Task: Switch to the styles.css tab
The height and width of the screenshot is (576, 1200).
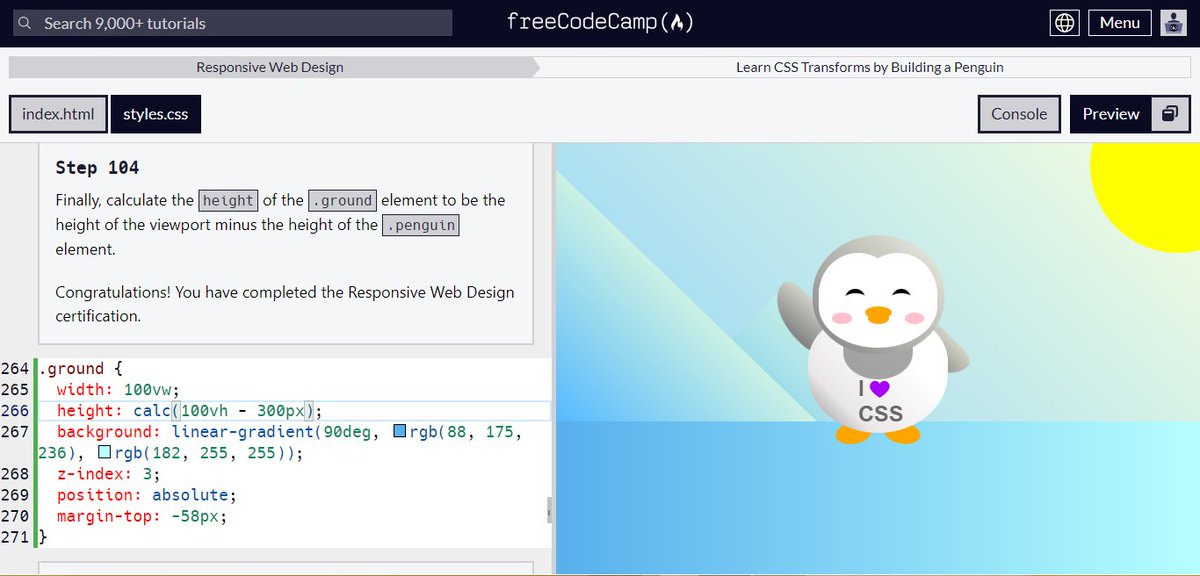Action: (155, 114)
